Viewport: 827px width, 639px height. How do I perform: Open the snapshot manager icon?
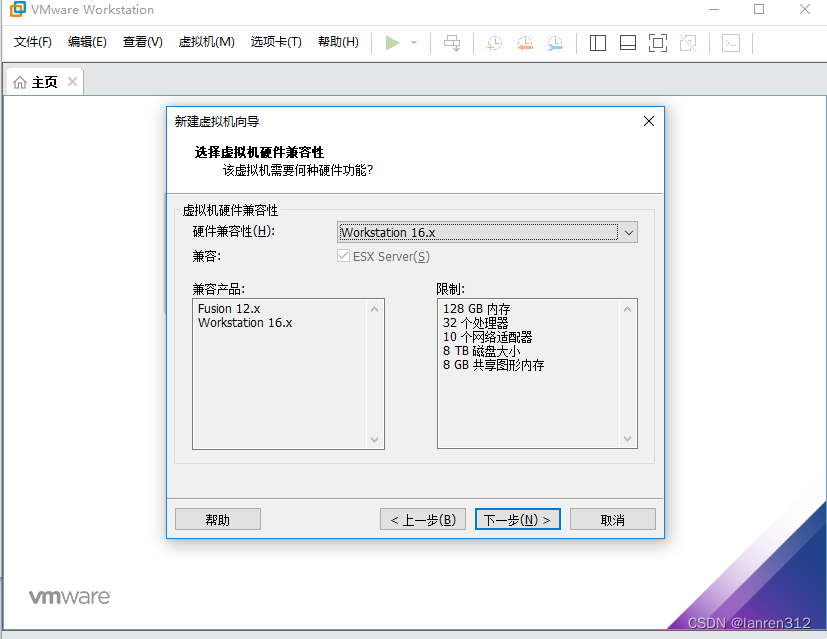pyautogui.click(x=555, y=43)
